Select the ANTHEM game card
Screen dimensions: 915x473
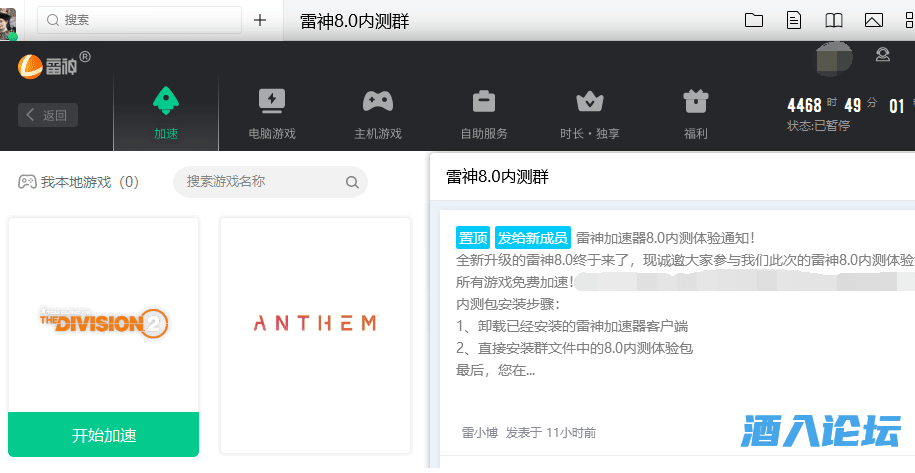(315, 324)
